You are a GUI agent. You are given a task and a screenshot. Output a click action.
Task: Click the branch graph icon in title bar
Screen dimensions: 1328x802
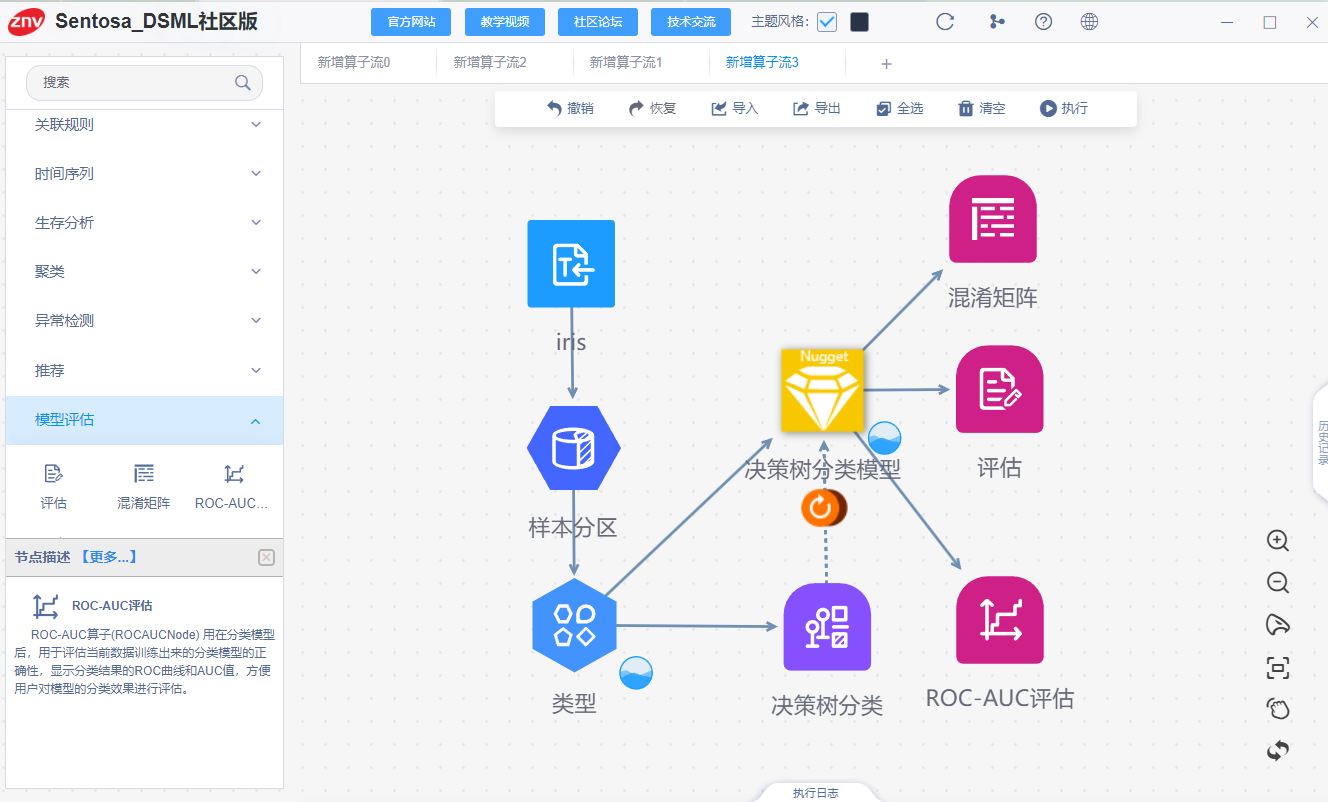point(997,22)
